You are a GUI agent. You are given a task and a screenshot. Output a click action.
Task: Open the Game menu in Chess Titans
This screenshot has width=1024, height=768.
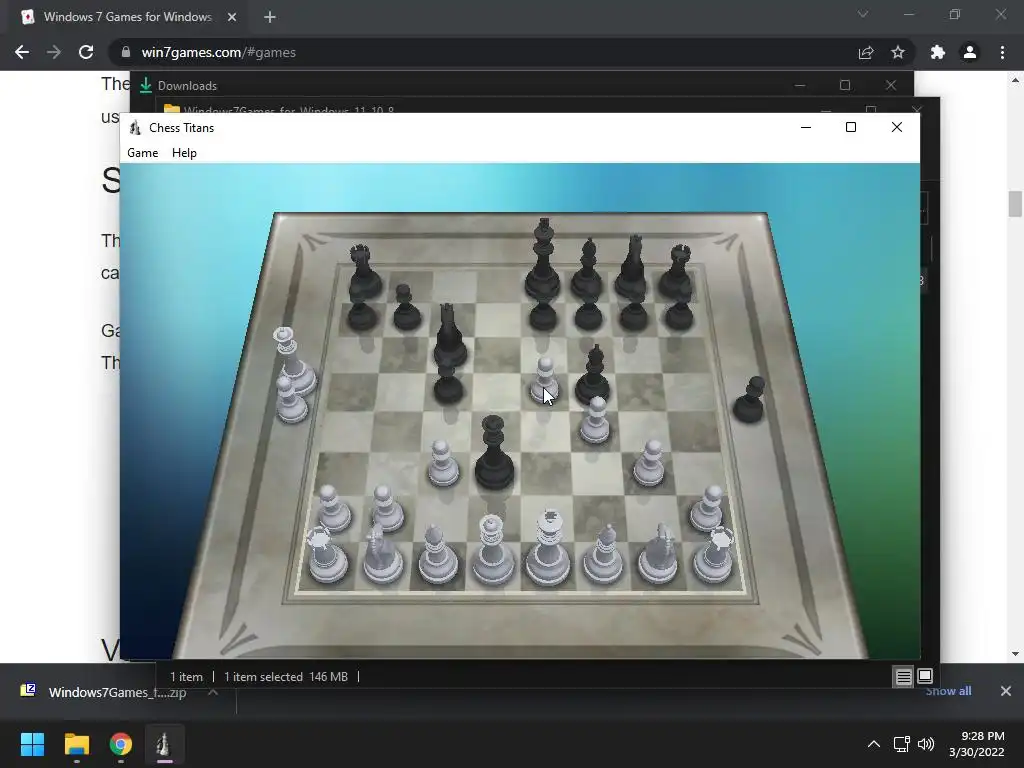point(142,153)
